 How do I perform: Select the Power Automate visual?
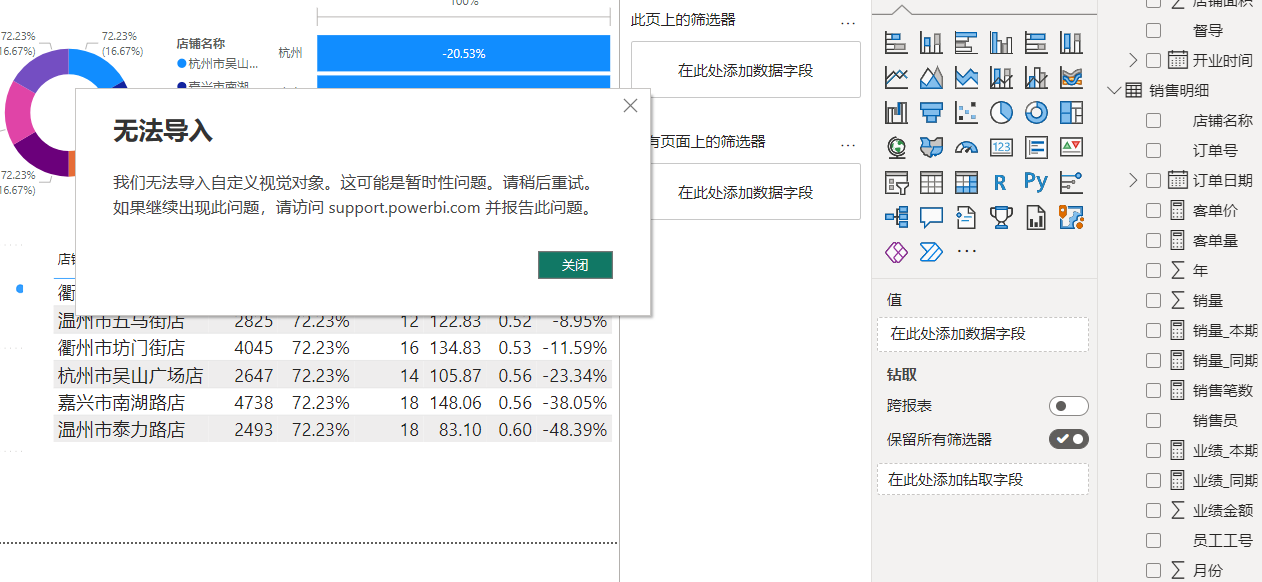tap(931, 252)
